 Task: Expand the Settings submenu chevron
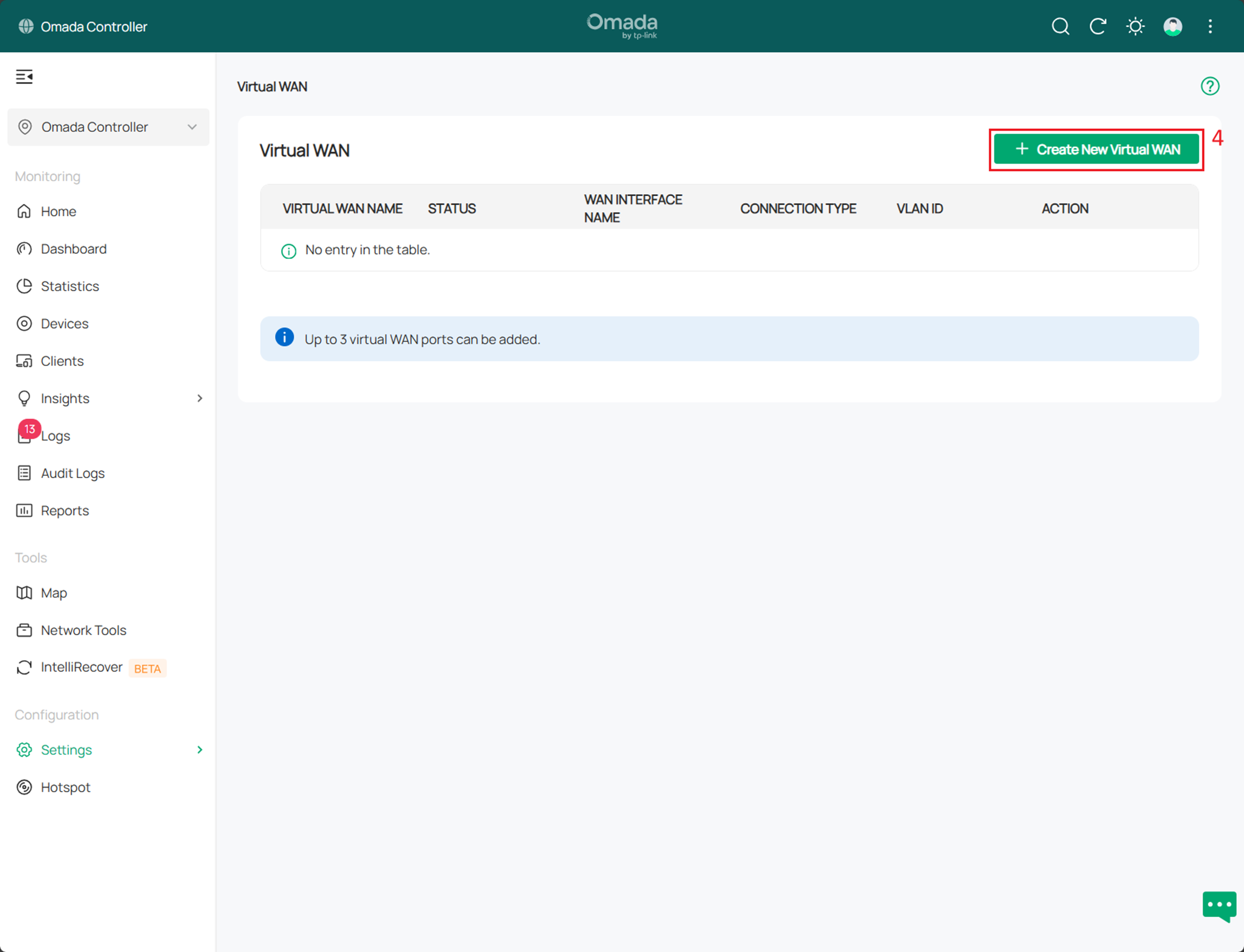(x=200, y=750)
